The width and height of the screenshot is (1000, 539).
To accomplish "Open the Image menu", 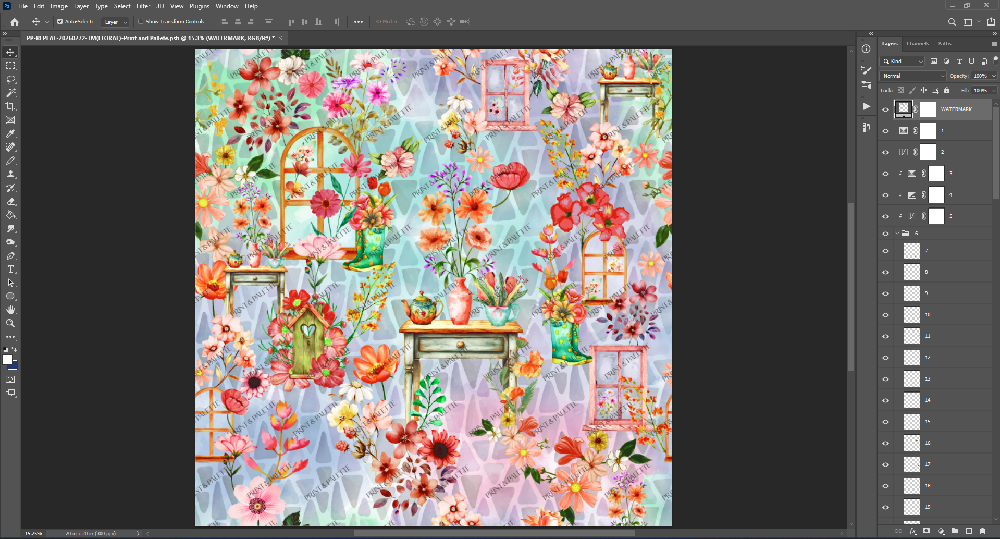I will pos(59,6).
